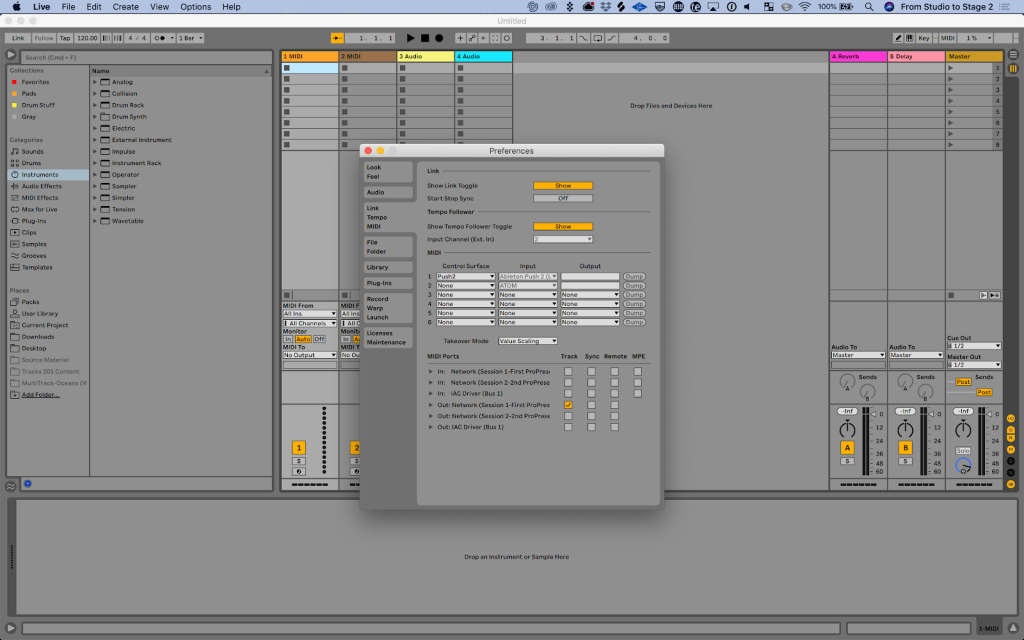Enable MPE for In Network Session 2

point(637,383)
